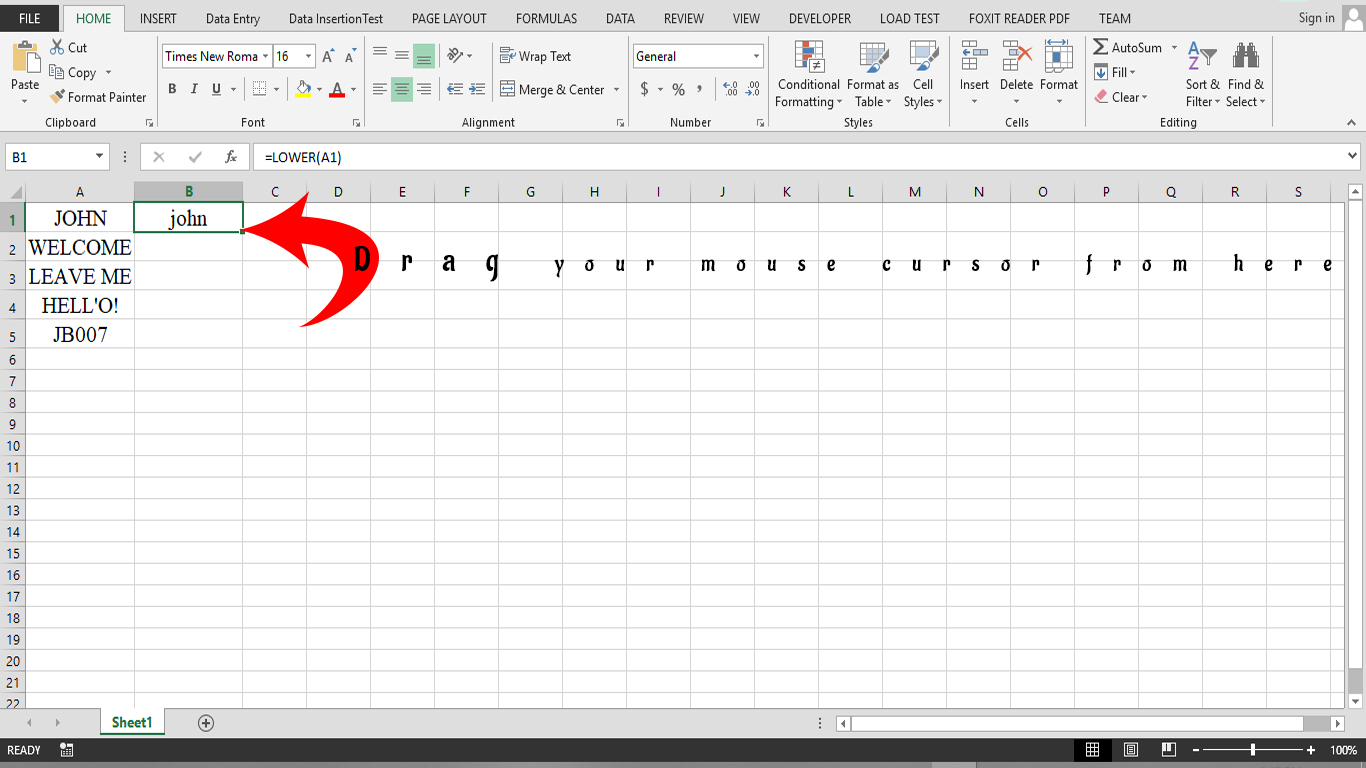Screen dimensions: 1366x768
Task: Click the Decrease Indent icon
Action: point(455,89)
